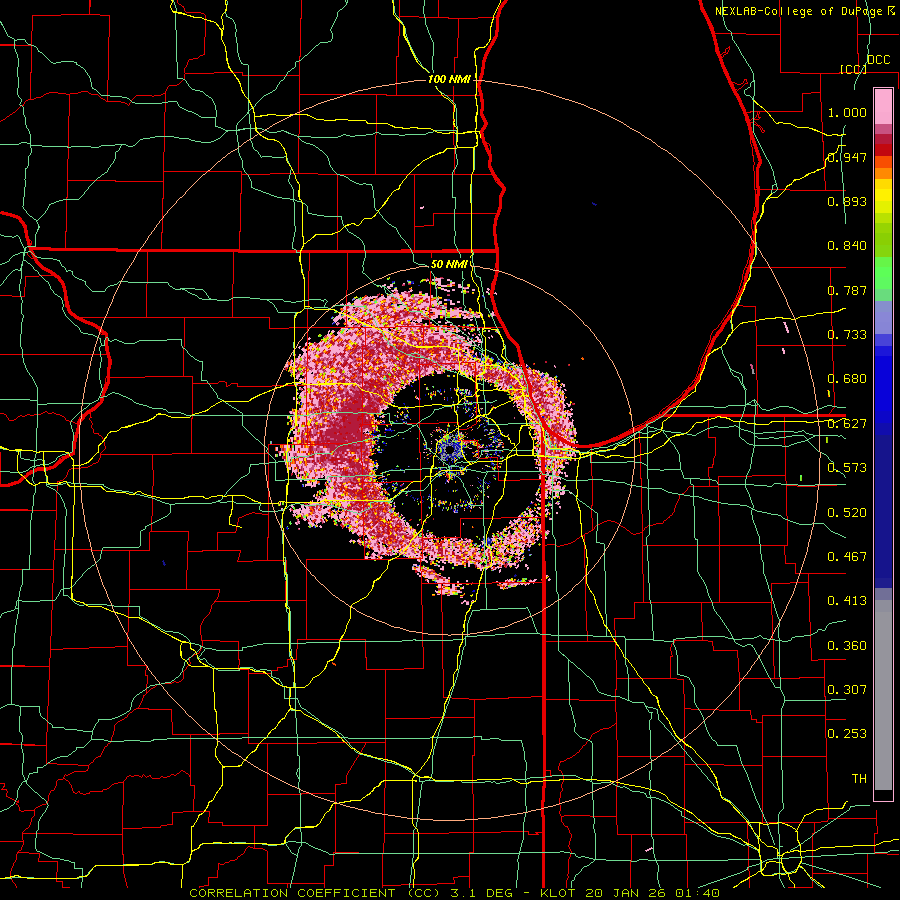Click the [CC] label above the color scale
The width and height of the screenshot is (900, 900).
[x=853, y=69]
